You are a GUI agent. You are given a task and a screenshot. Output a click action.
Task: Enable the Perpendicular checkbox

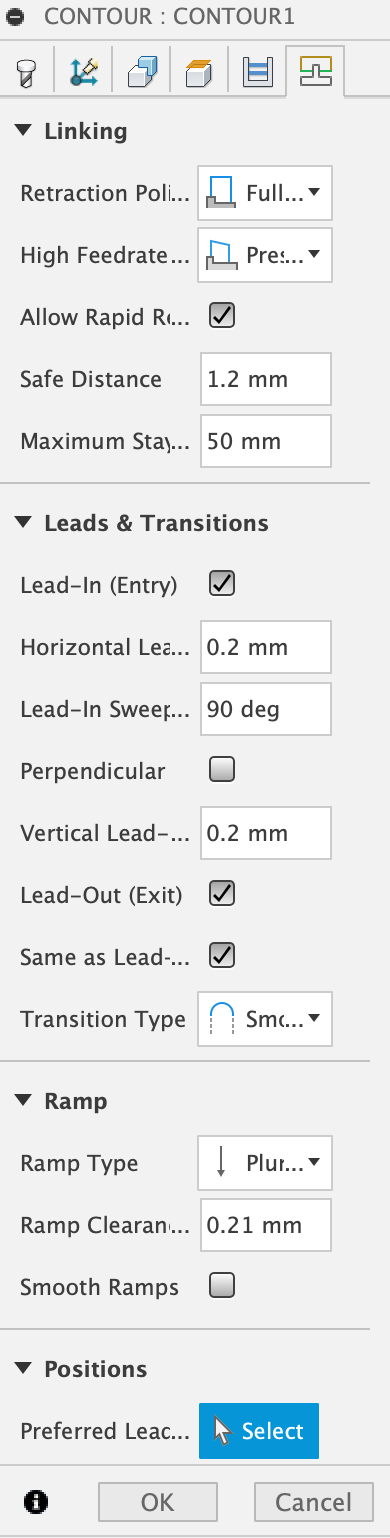click(221, 770)
